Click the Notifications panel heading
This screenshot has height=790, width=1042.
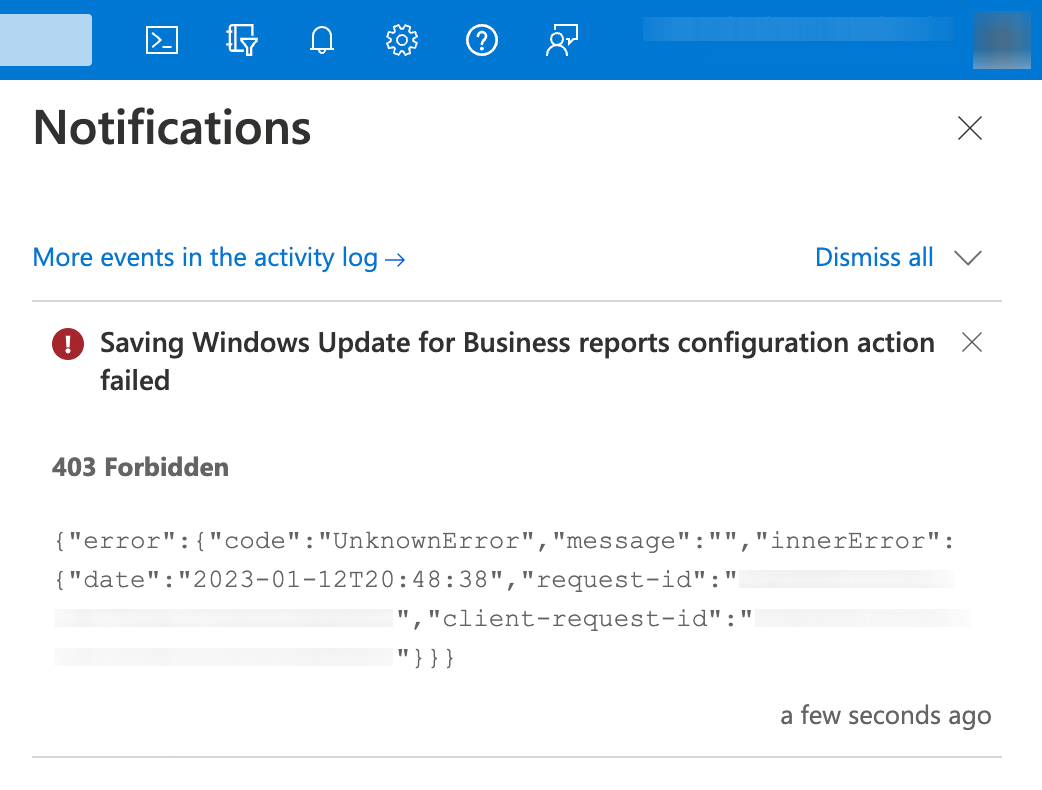[x=172, y=128]
